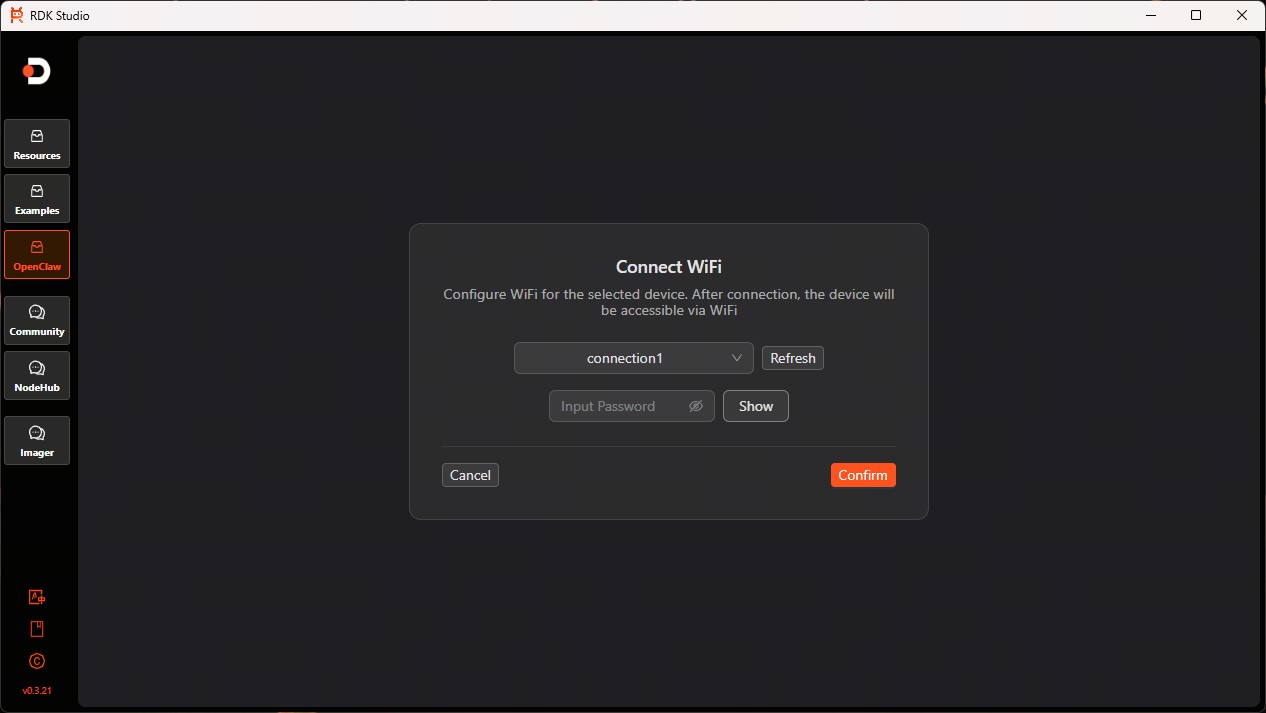
Task: Click the copyright icon in sidebar
Action: 37,661
